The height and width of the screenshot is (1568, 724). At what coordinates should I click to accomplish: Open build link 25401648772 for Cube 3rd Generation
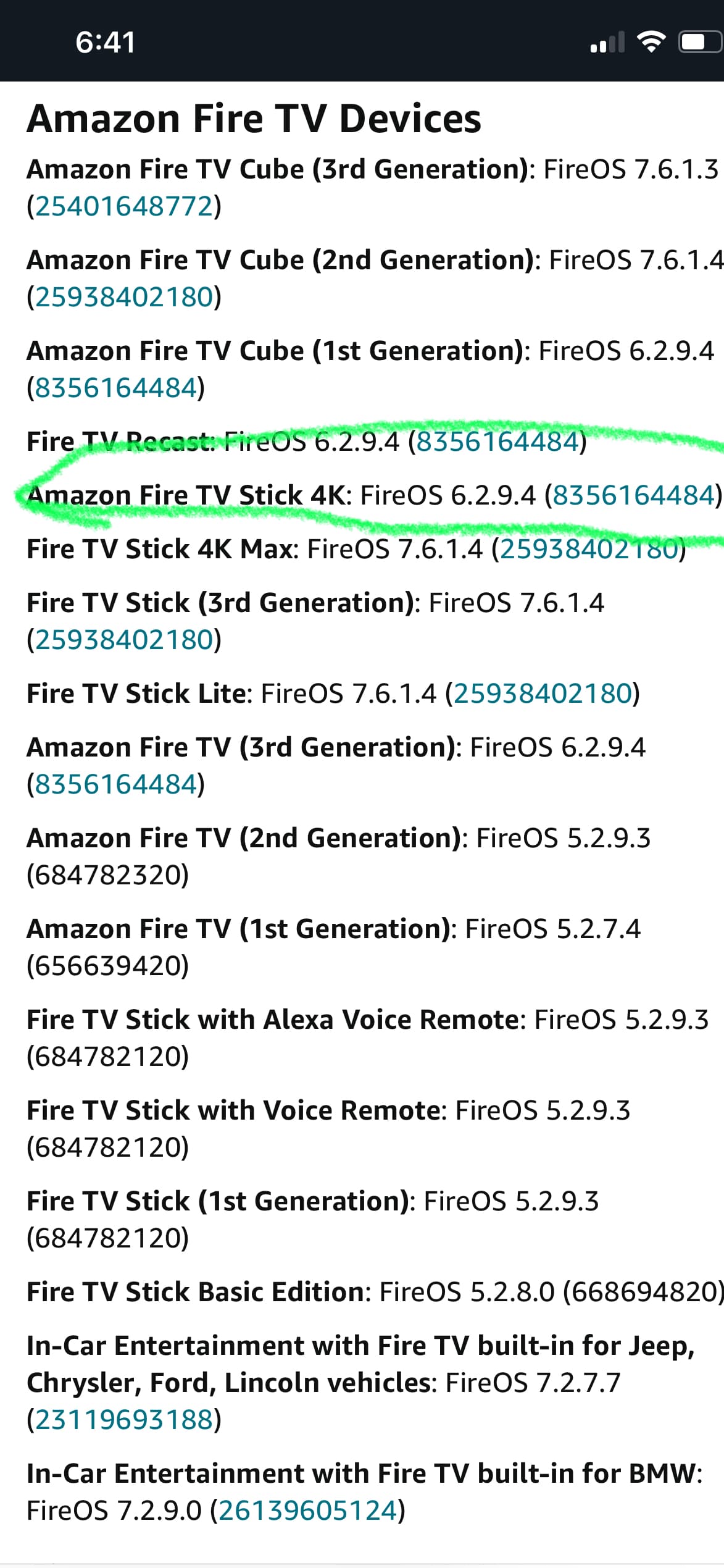coord(124,206)
